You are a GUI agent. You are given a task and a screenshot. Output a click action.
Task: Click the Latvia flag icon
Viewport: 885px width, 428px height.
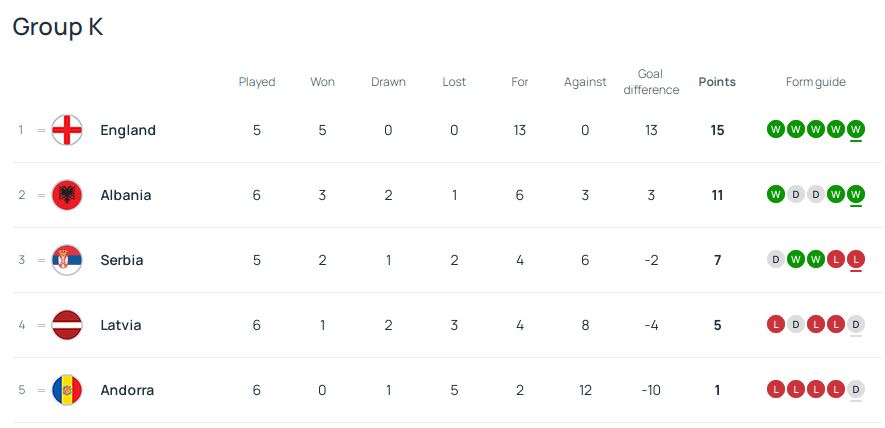67,325
